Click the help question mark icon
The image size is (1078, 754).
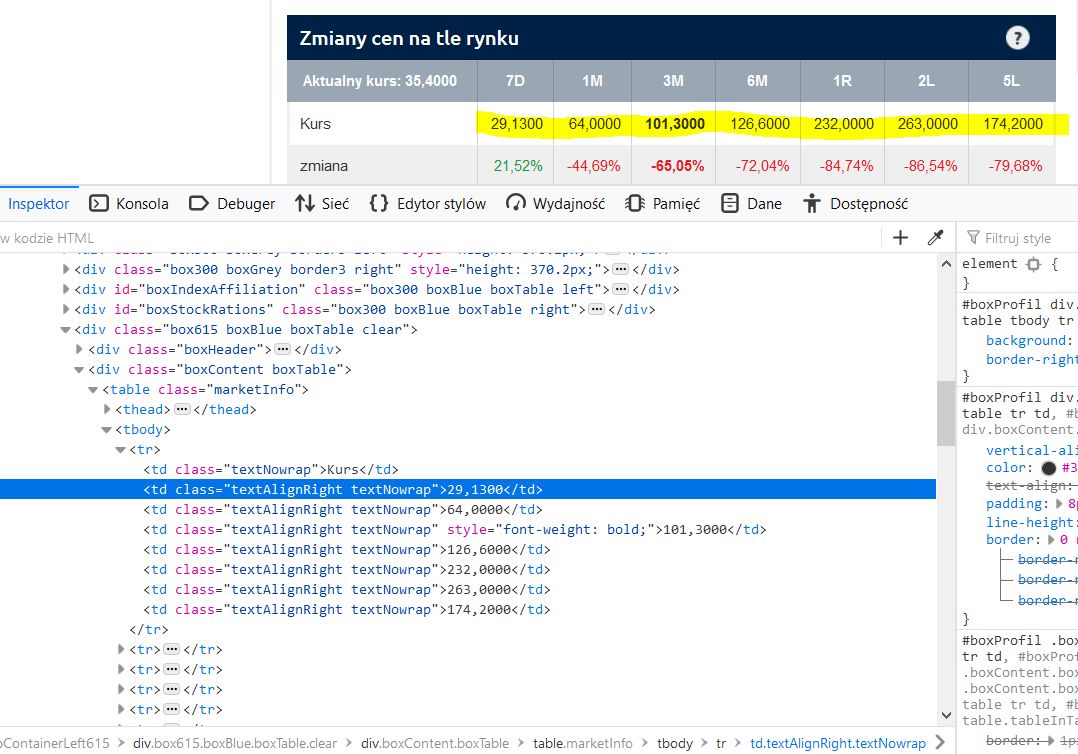point(1018,38)
